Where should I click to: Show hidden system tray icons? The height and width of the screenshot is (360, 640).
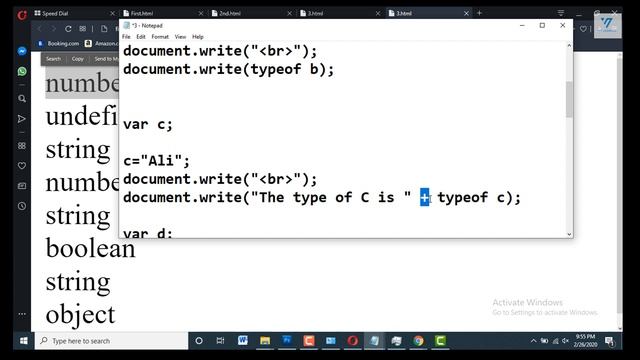tap(533, 341)
